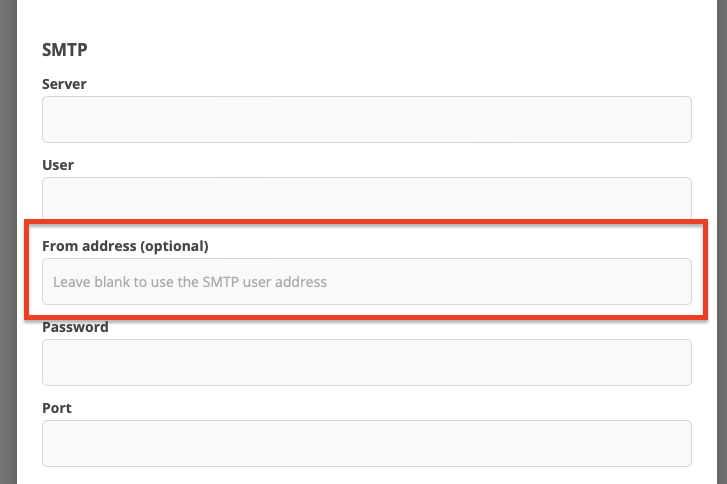Click the right end of Password field
Screen dimensions: 727x484
coord(682,363)
